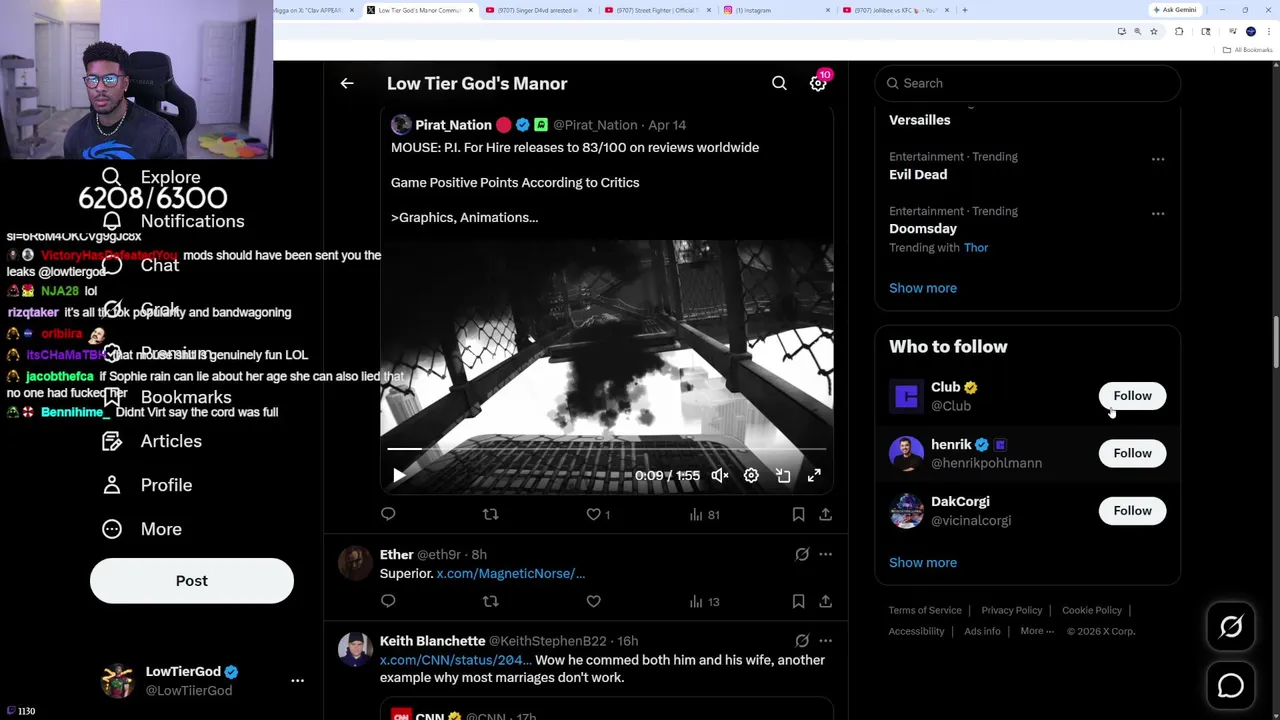This screenshot has width=1280, height=720.
Task: Share Ether's post
Action: coord(825,601)
